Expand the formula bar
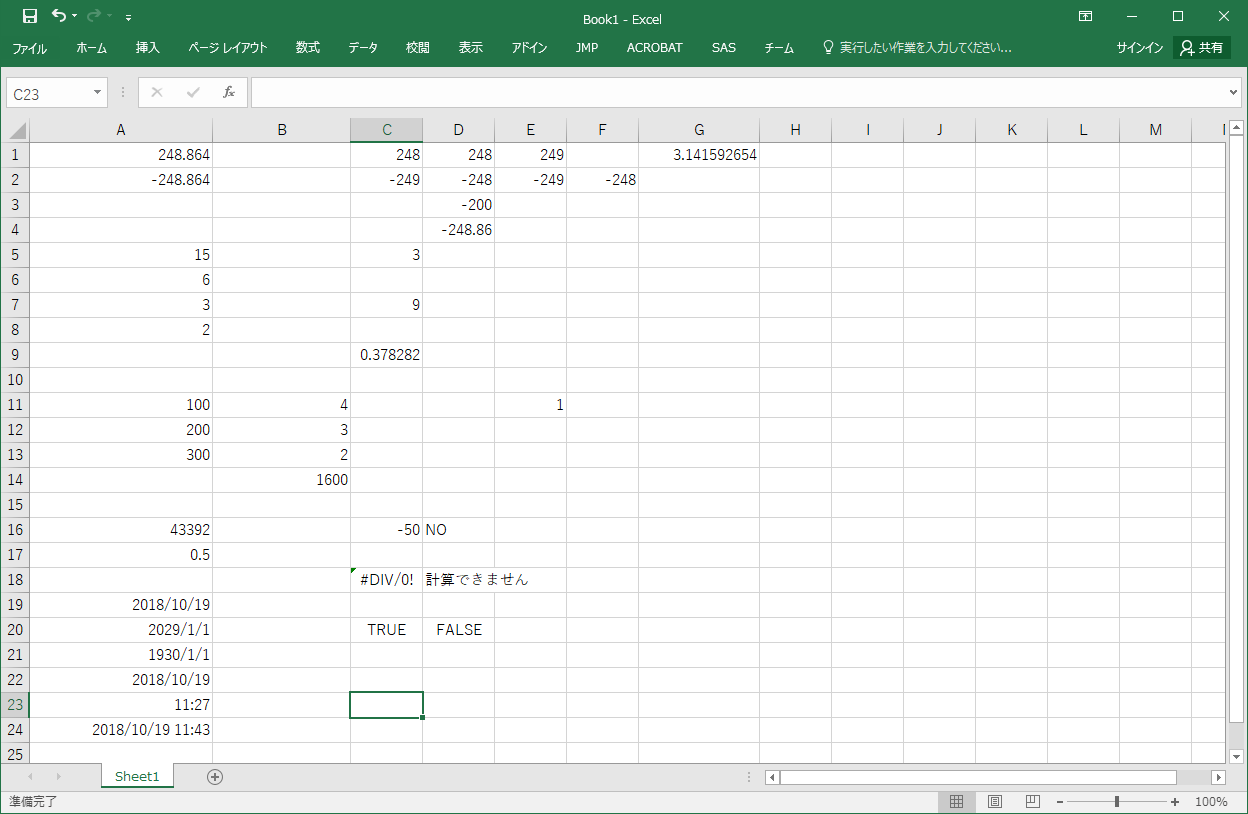 click(1232, 93)
